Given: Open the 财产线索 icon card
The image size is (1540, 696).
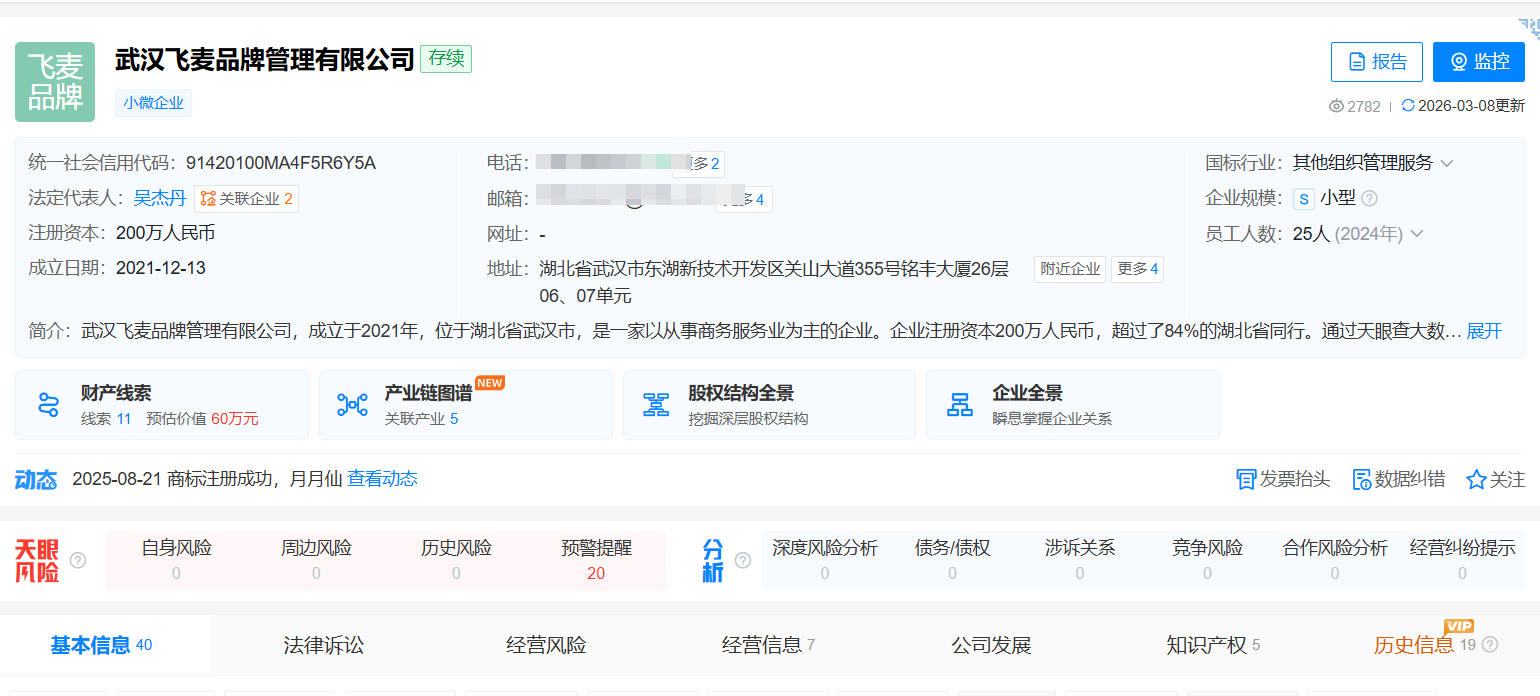Looking at the screenshot, I should click(x=49, y=405).
